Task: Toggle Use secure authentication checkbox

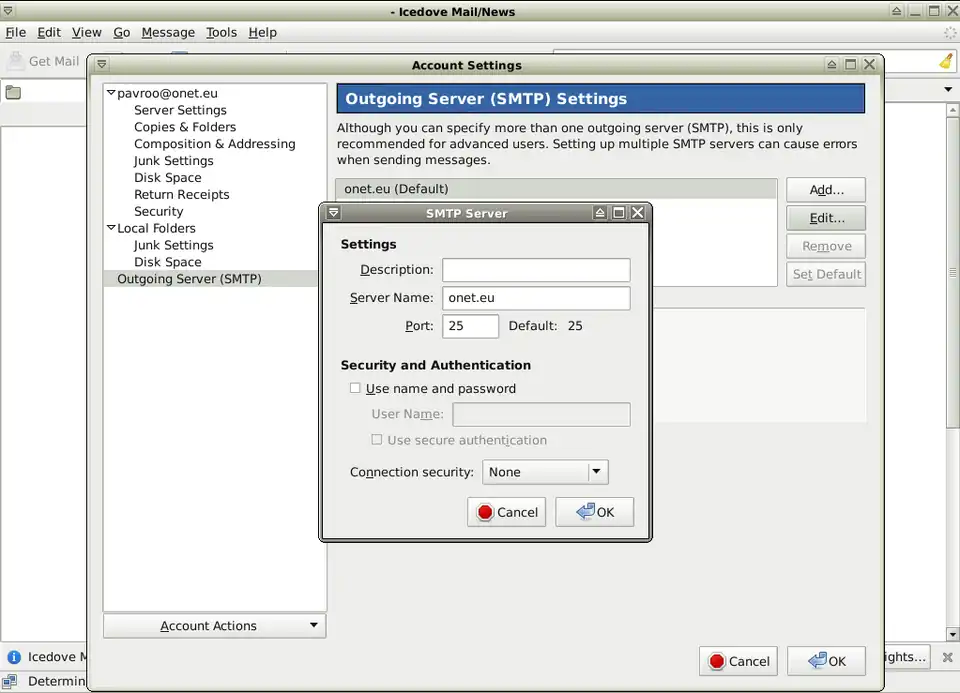Action: [x=377, y=440]
